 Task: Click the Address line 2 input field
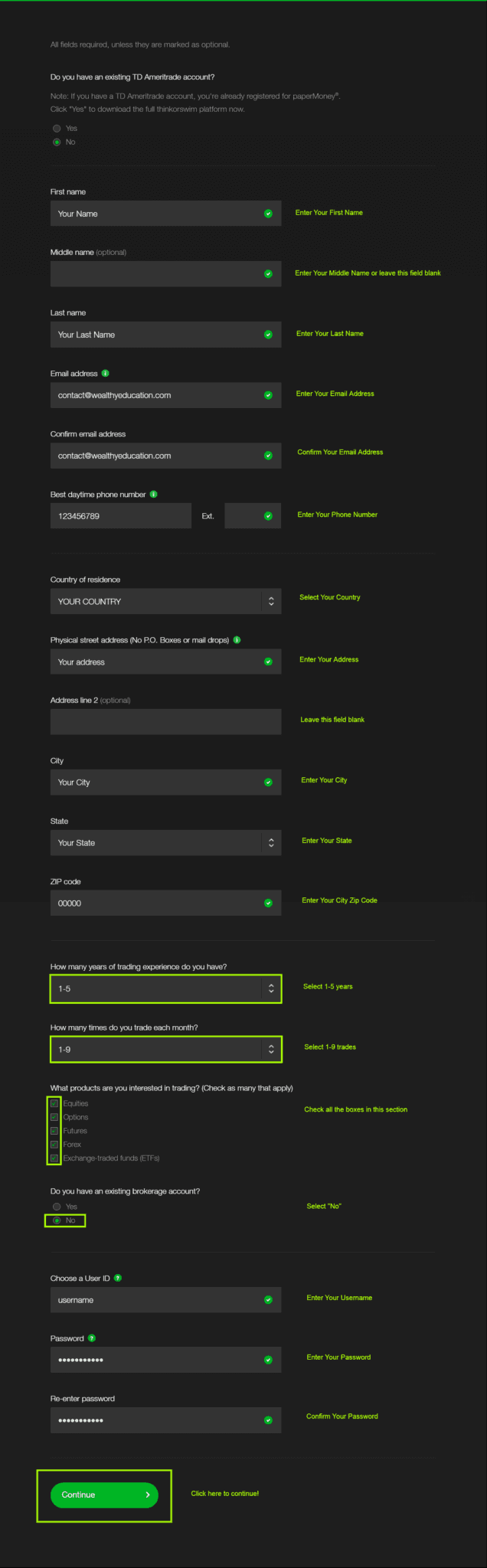click(x=165, y=721)
